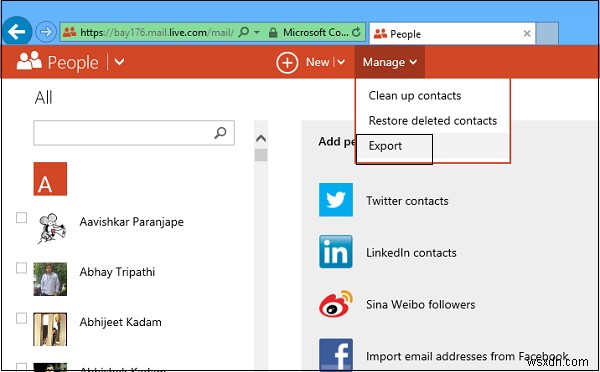Open contact Abhay Tripathi
This screenshot has height=372, width=600.
tap(117, 272)
